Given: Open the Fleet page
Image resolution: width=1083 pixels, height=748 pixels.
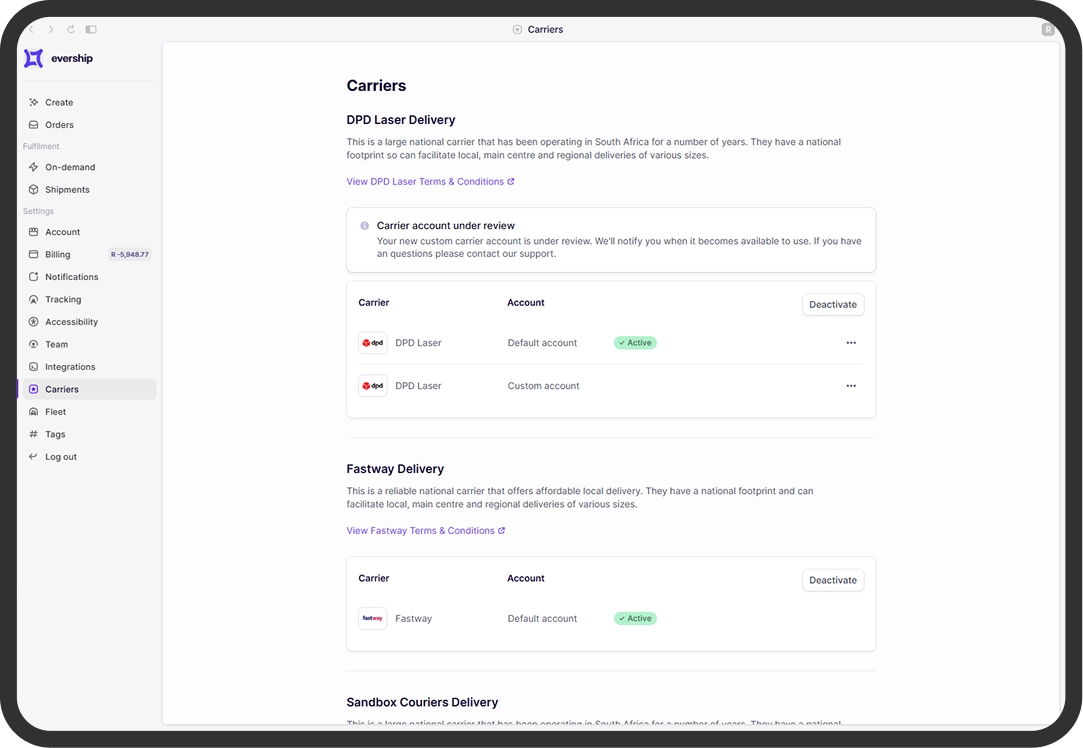Looking at the screenshot, I should [x=55, y=412].
